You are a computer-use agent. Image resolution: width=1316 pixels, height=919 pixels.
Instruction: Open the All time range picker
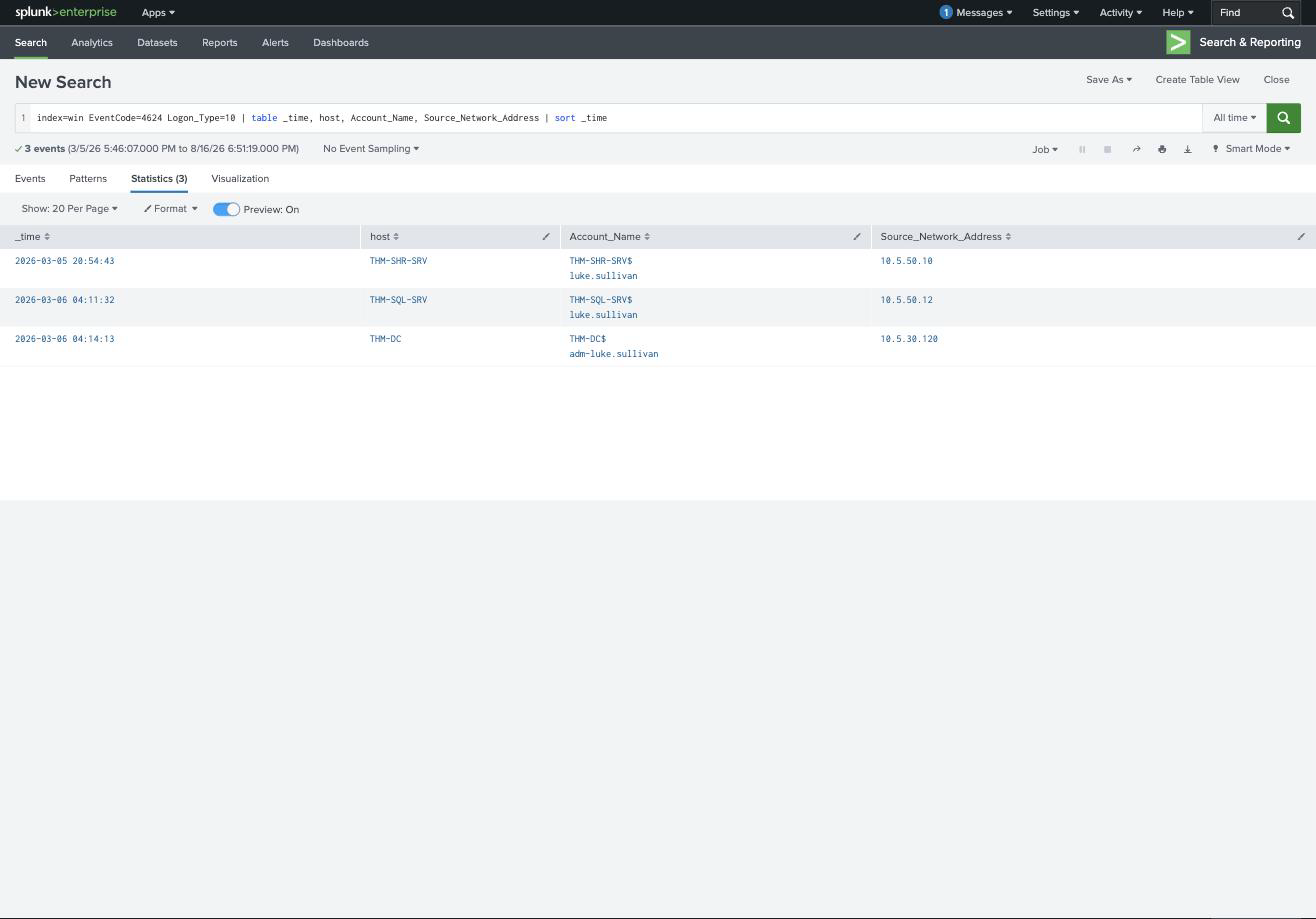(x=1234, y=118)
